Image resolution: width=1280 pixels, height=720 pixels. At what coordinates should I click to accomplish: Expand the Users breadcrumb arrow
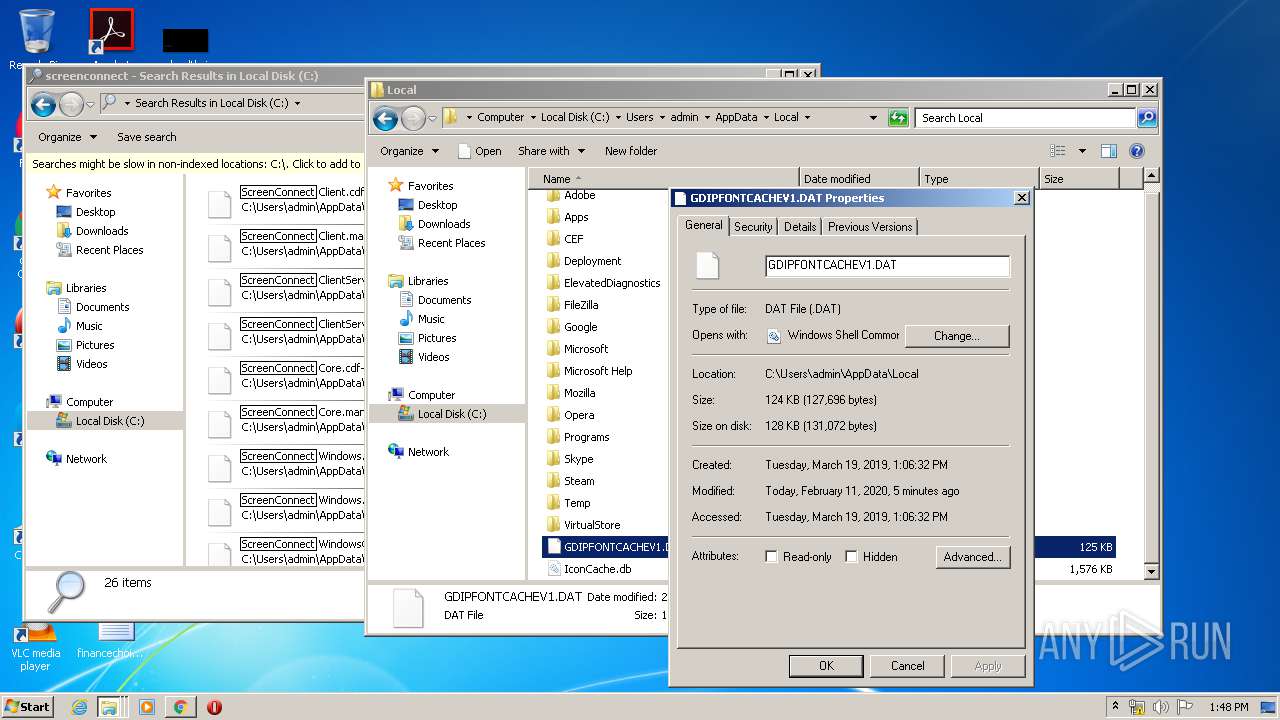661,117
